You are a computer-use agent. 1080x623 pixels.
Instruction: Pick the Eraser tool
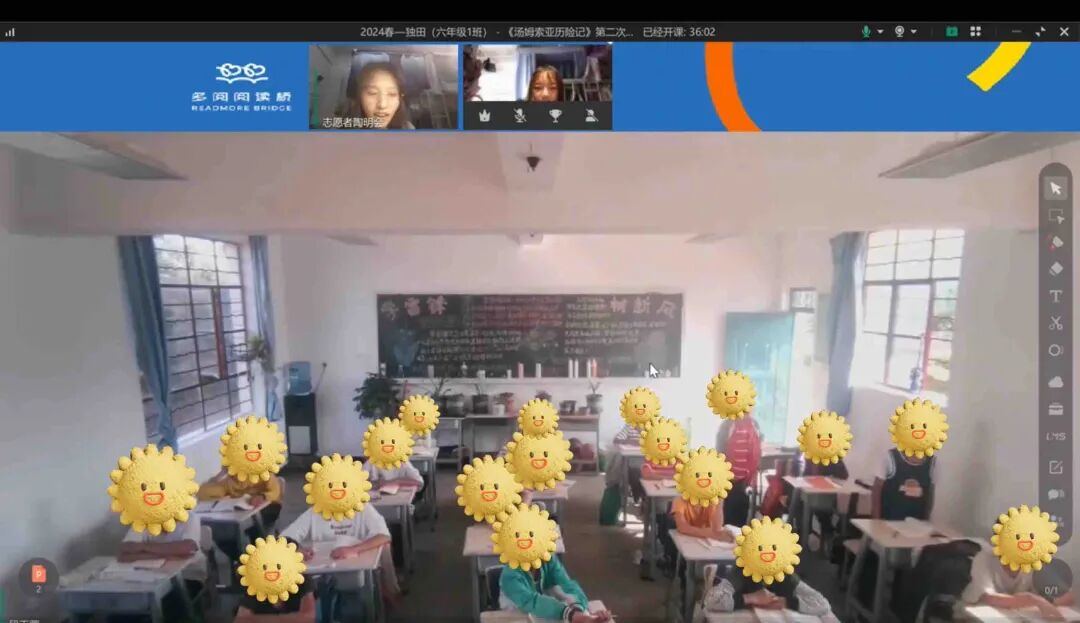point(1055,268)
